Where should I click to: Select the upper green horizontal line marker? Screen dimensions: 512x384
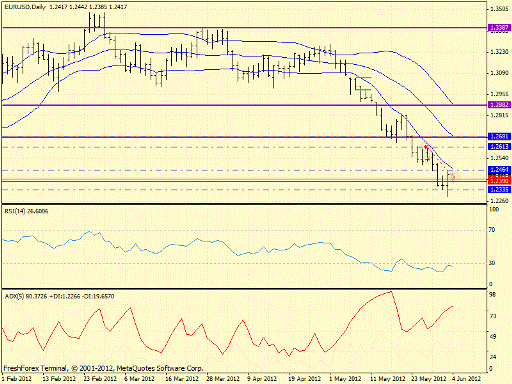[x=363, y=77]
